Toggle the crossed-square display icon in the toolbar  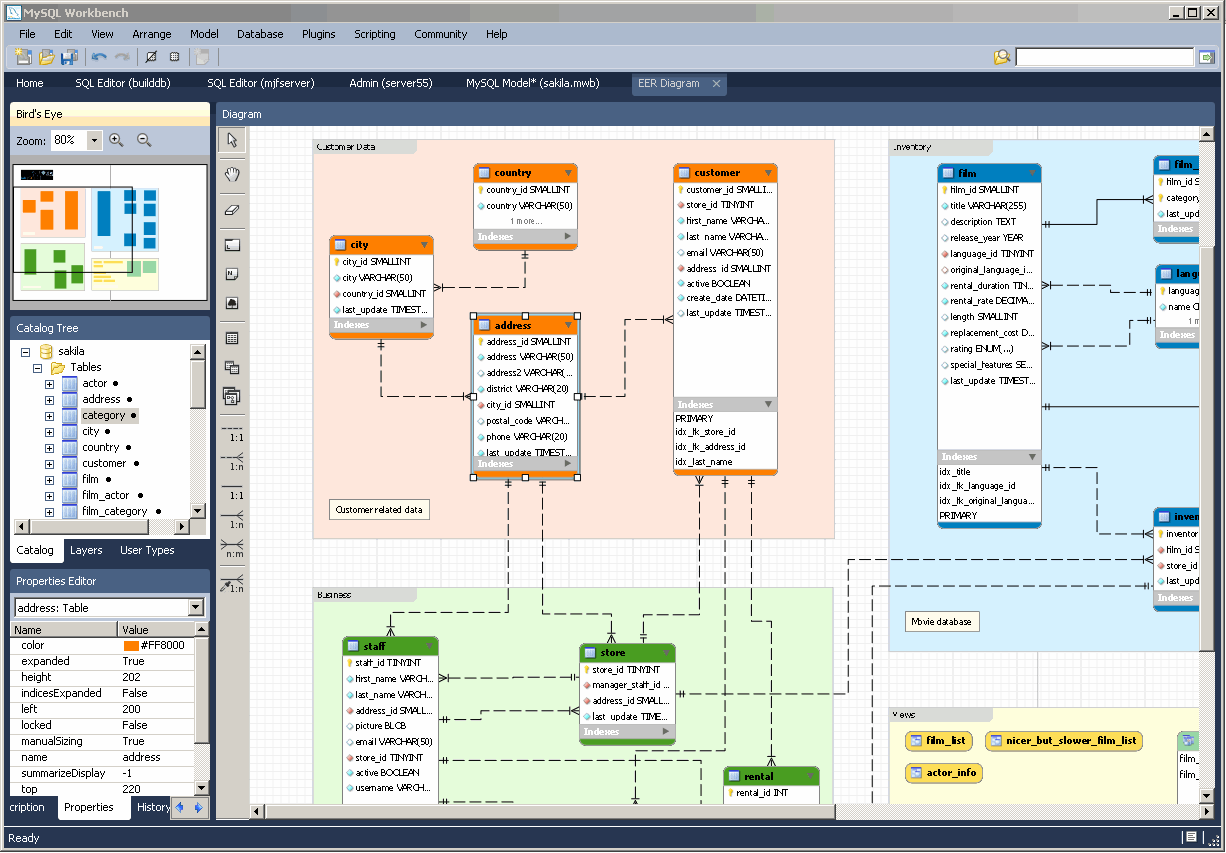[150, 57]
